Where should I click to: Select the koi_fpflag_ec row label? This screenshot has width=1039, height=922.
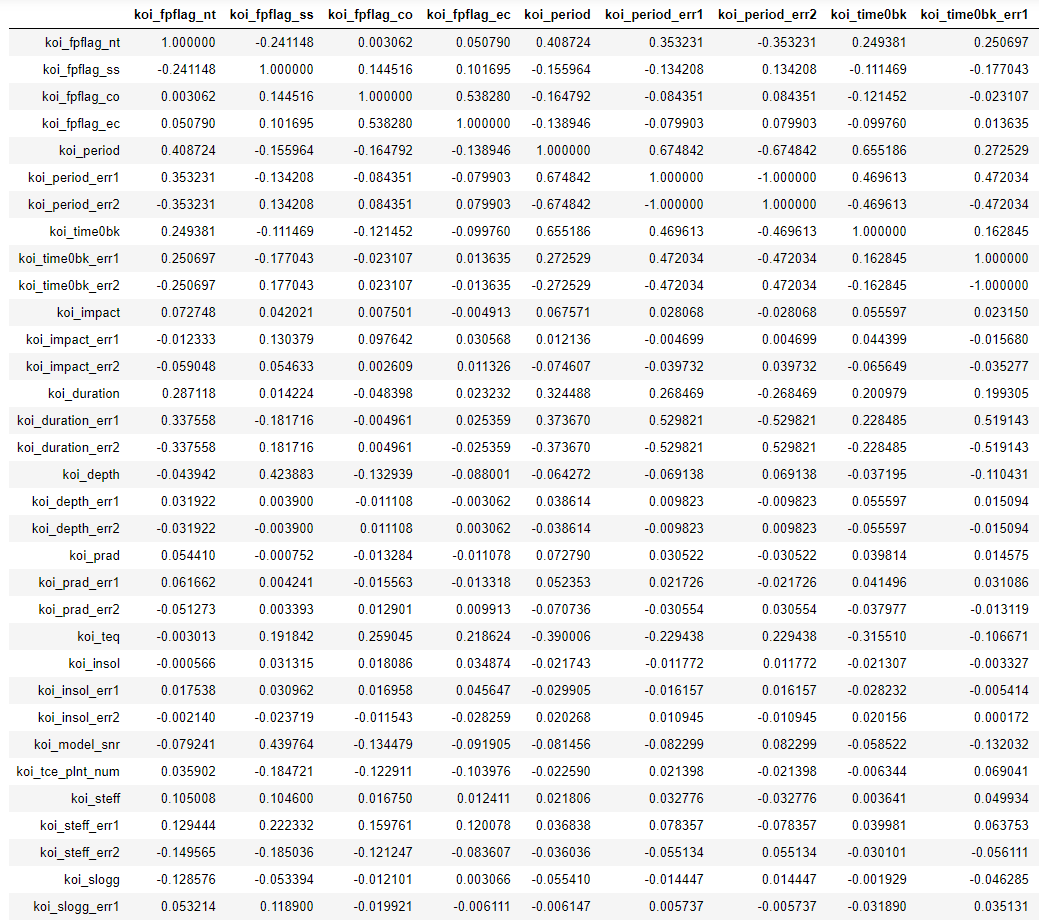point(81,124)
